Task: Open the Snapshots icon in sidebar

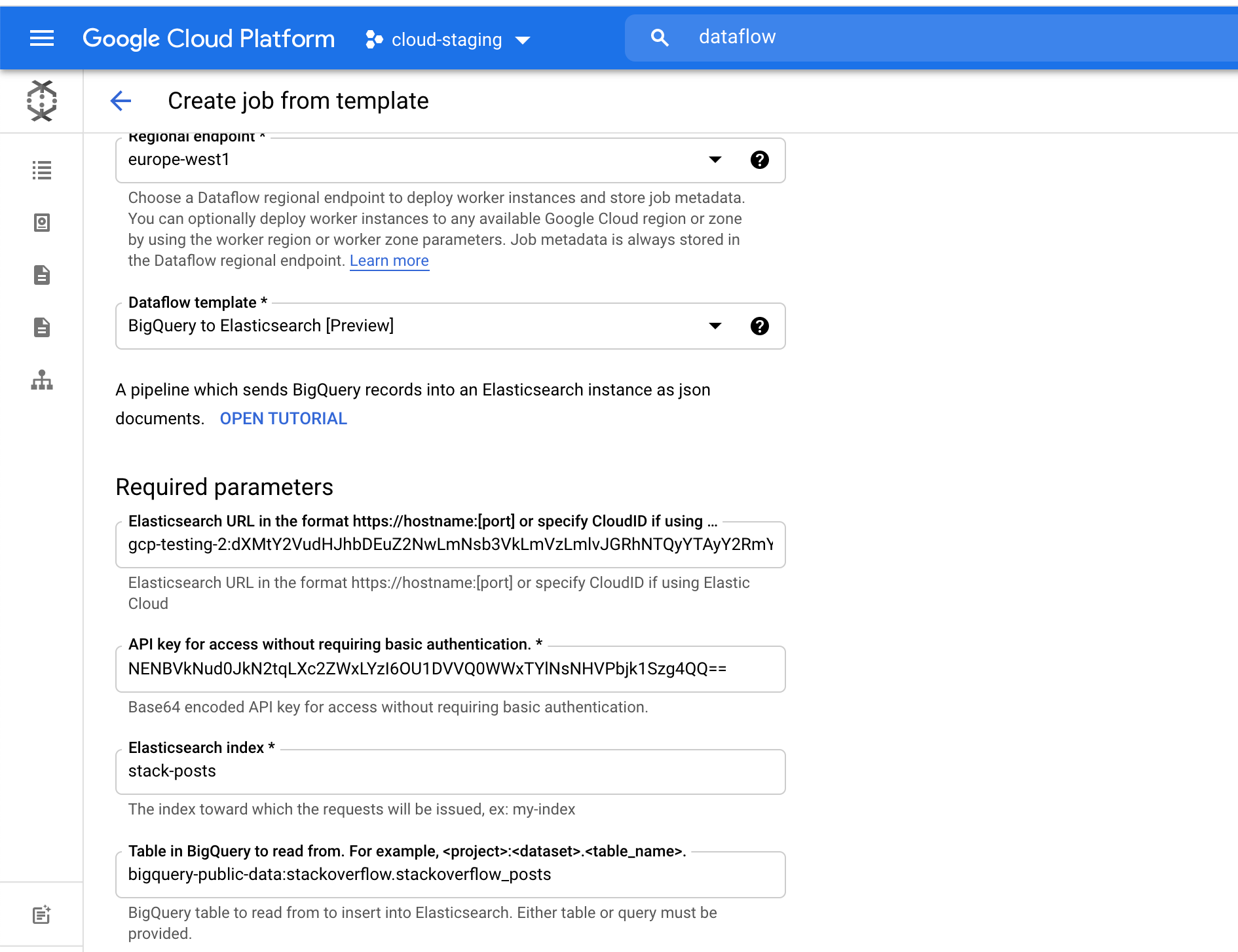Action: (42, 223)
